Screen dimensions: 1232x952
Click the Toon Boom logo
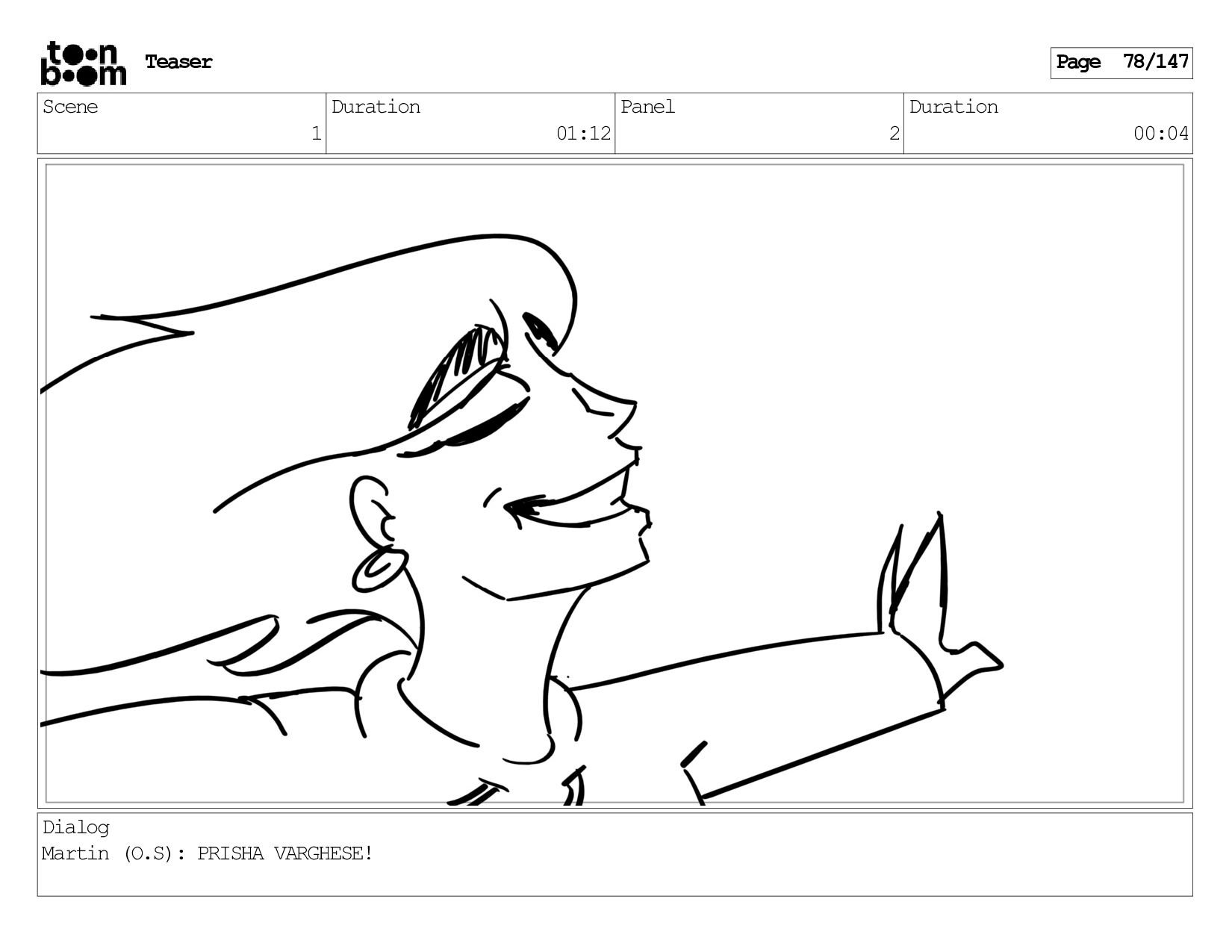[83, 63]
